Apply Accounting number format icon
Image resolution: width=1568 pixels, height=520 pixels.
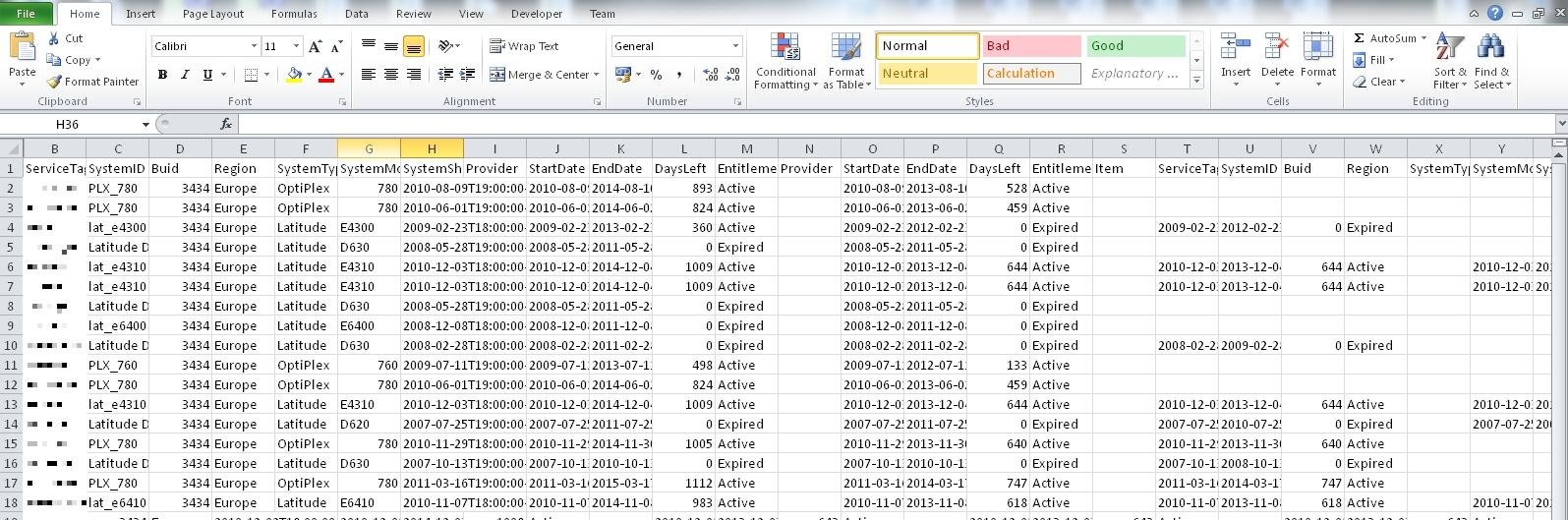(x=622, y=75)
